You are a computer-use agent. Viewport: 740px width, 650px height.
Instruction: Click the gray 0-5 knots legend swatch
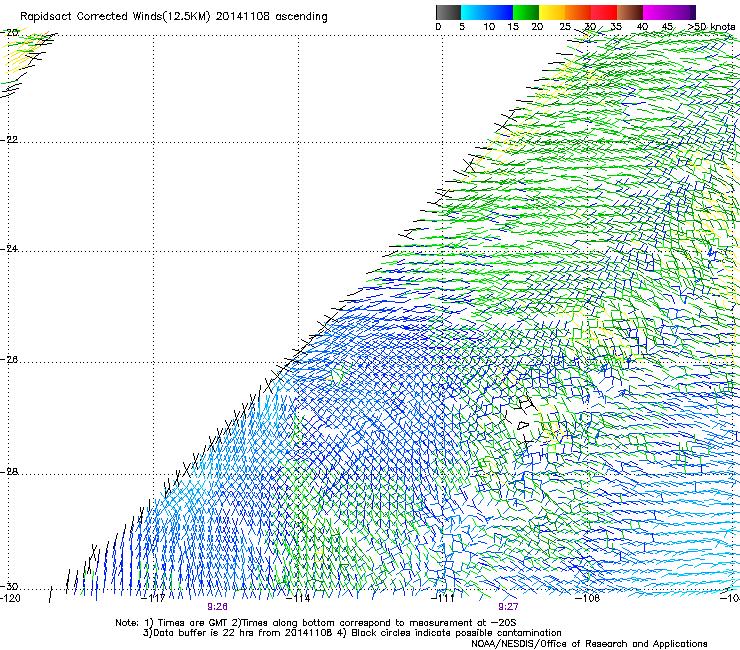point(448,12)
